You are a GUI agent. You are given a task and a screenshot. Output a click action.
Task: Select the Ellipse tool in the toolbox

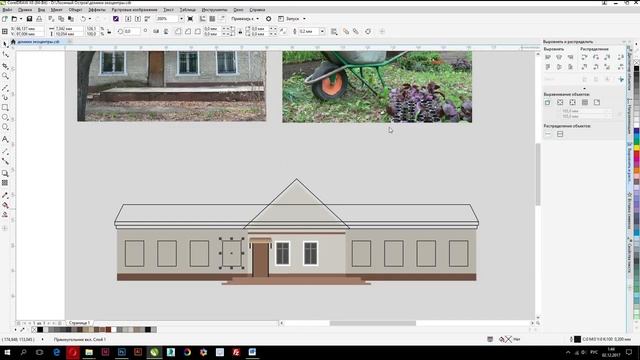pos(5,117)
